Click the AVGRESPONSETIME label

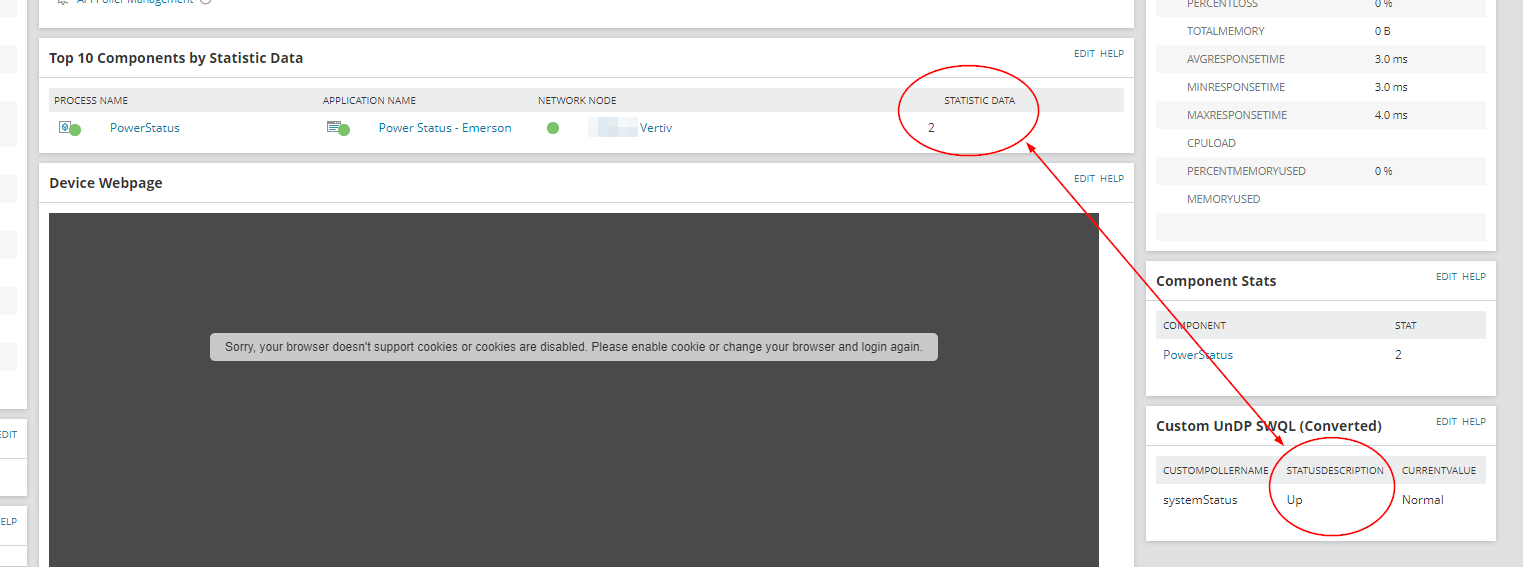pos(1235,60)
